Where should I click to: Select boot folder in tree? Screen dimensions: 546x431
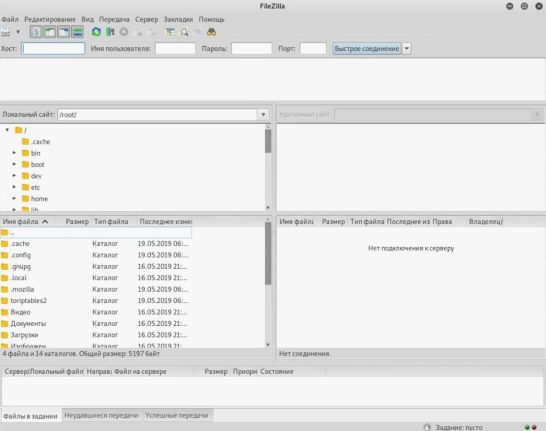33,164
